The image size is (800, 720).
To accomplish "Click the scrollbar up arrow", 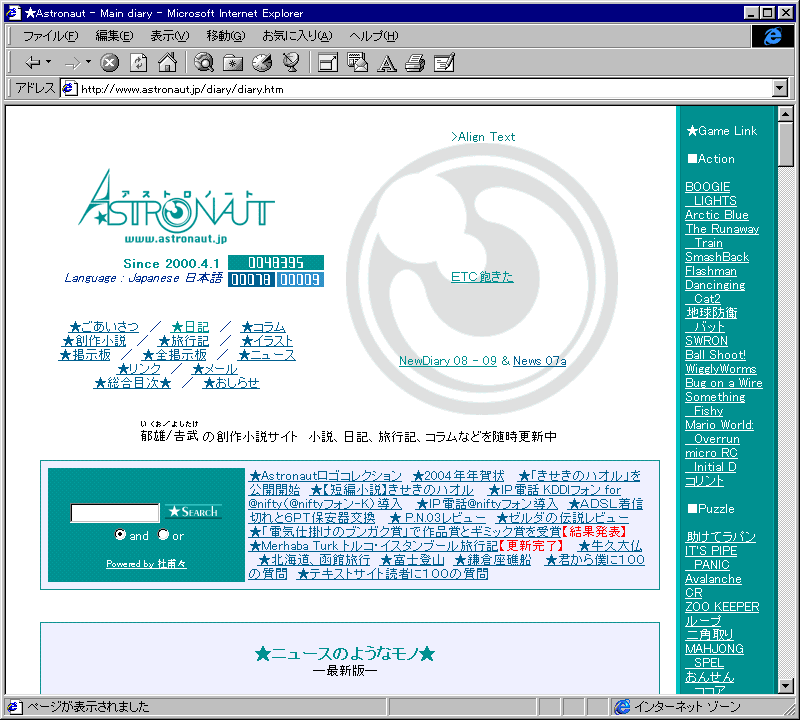I will point(786,114).
